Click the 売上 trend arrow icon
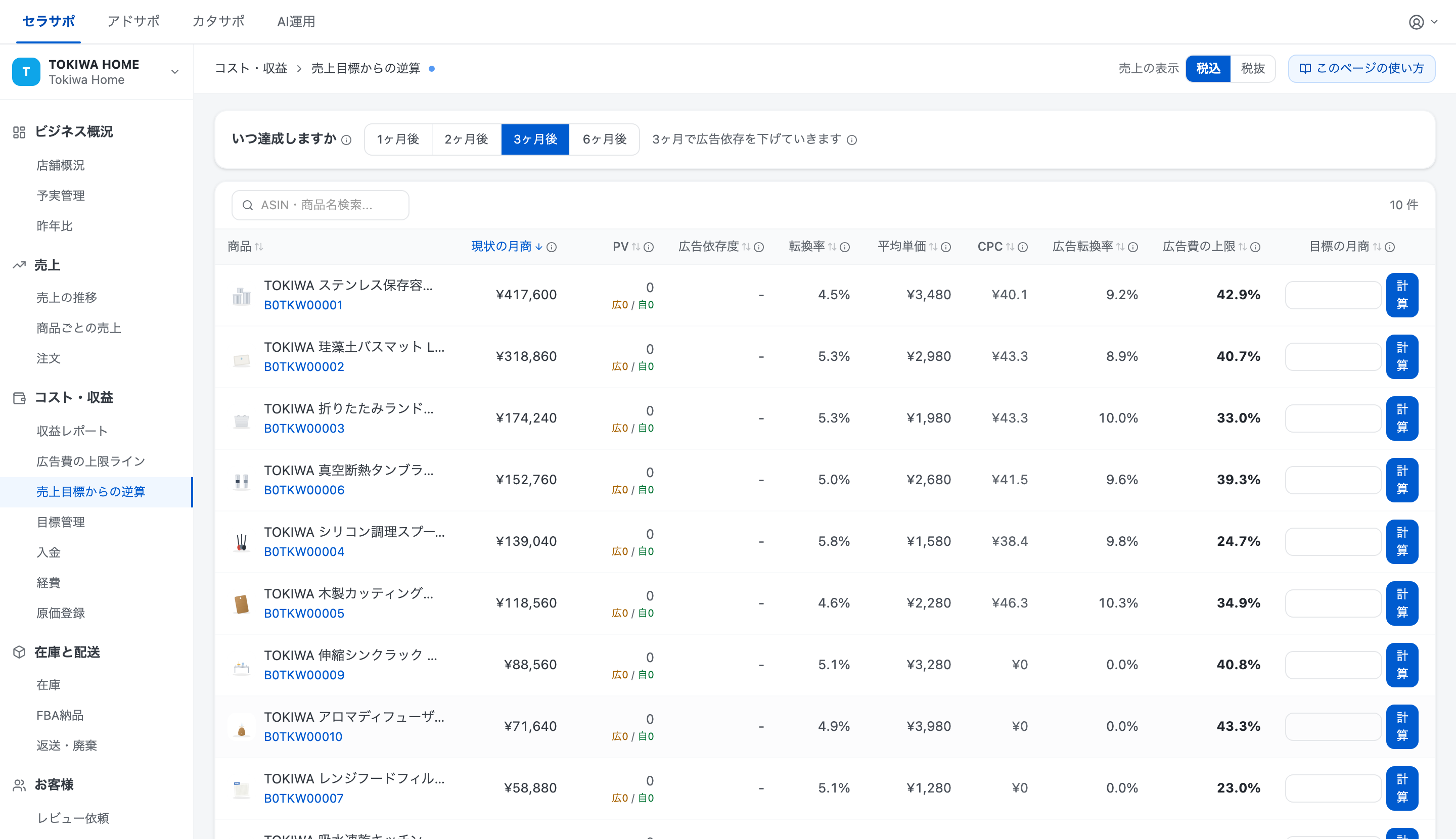Viewport: 1456px width, 839px height. click(19, 265)
